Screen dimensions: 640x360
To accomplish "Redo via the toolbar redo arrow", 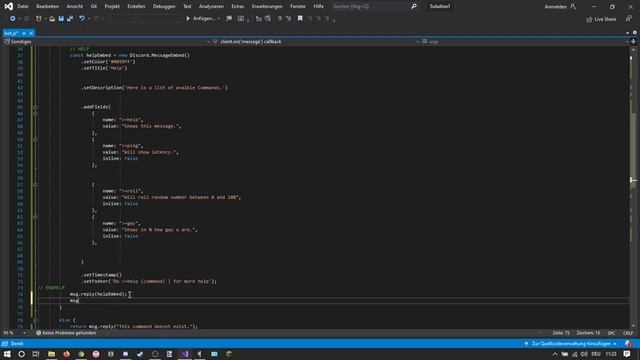I will 96,19.
